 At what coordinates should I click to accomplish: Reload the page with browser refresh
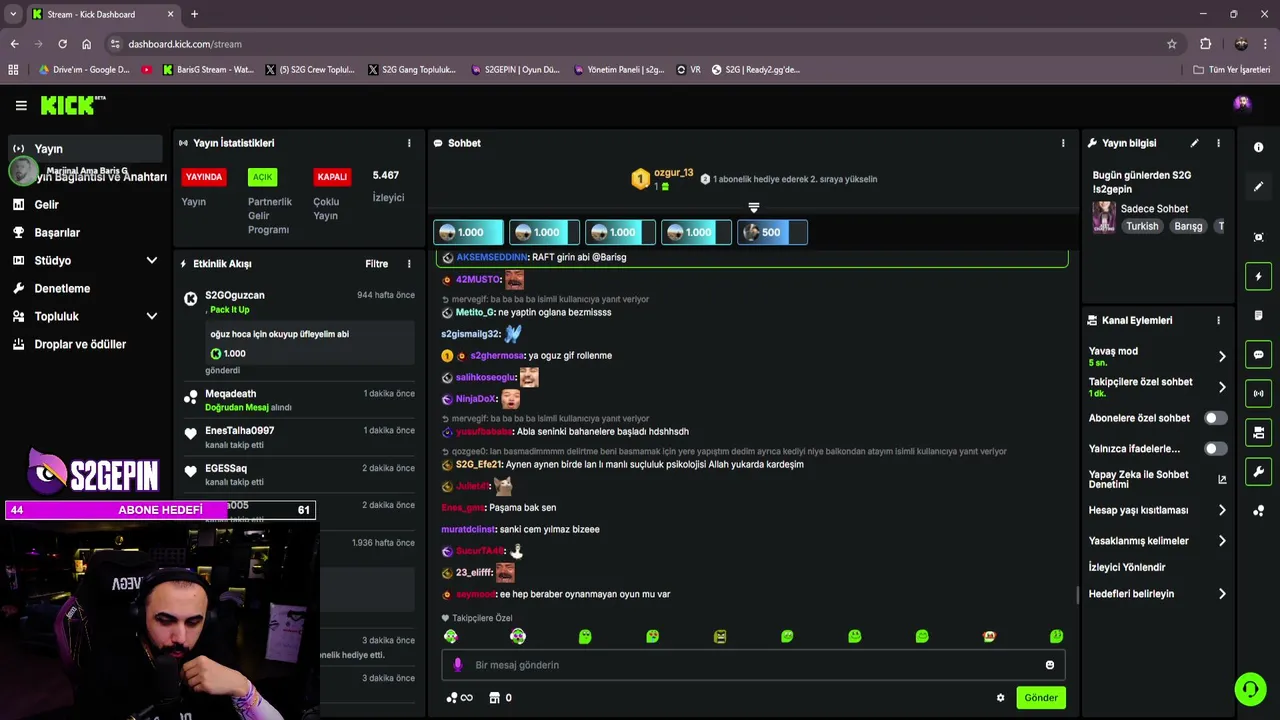click(62, 44)
